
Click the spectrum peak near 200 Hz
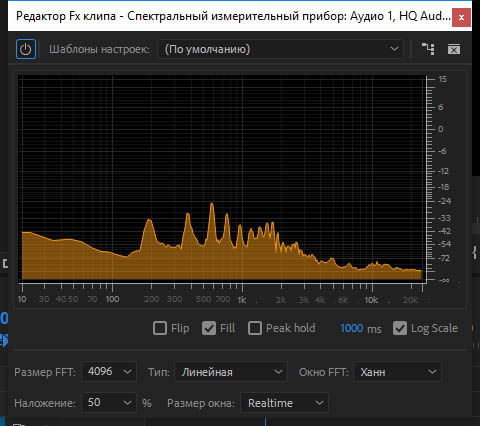[x=149, y=221]
